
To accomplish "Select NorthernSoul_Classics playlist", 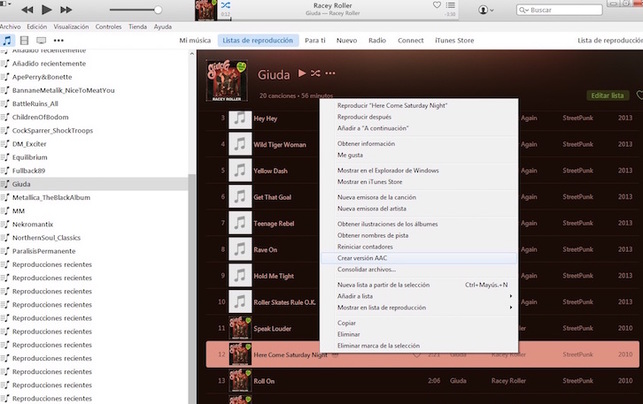I will [46, 237].
